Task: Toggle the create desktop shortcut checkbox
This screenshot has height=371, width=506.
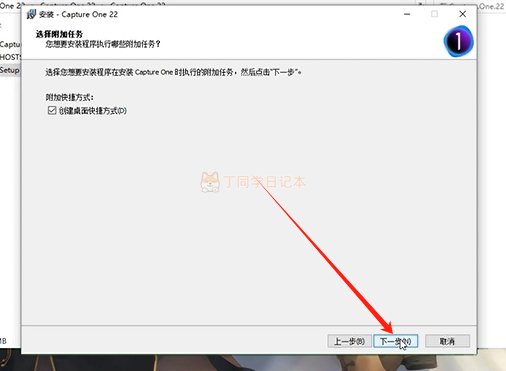Action: pos(52,110)
